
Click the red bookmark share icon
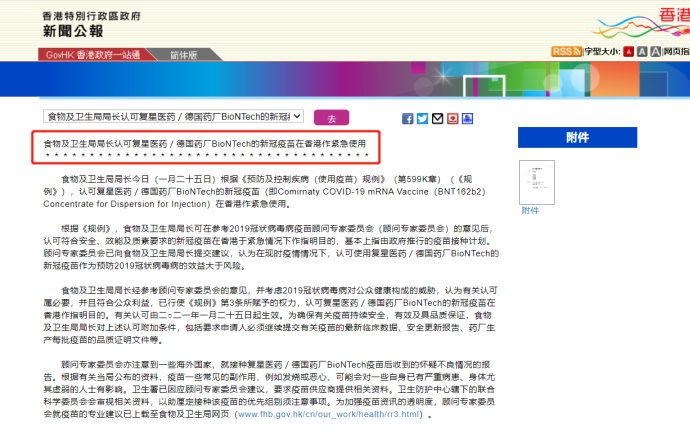[x=452, y=118]
